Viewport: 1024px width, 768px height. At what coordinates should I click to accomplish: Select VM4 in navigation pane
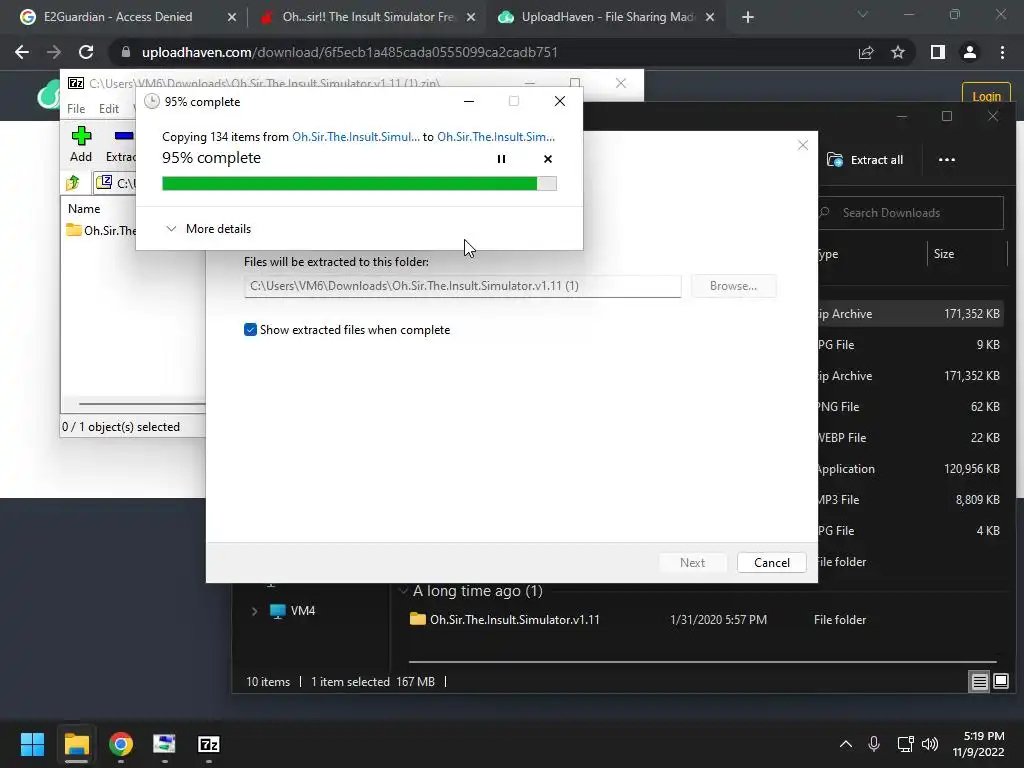293,611
